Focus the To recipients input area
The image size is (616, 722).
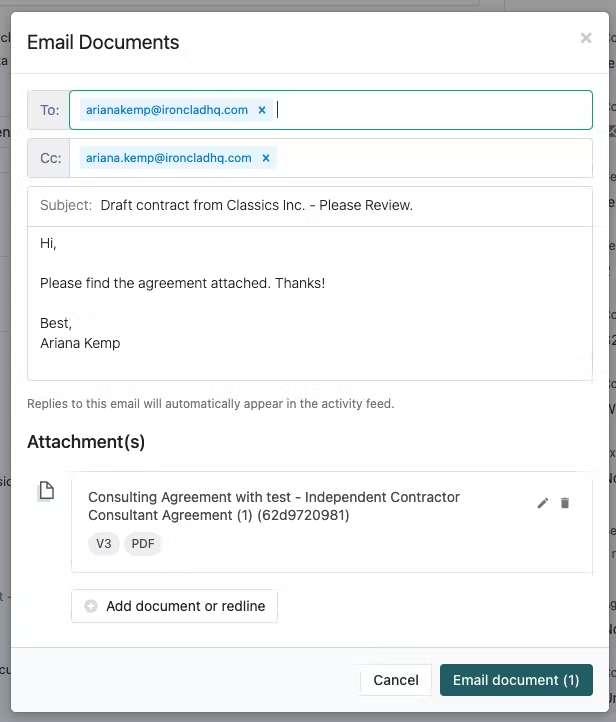tap(430, 110)
